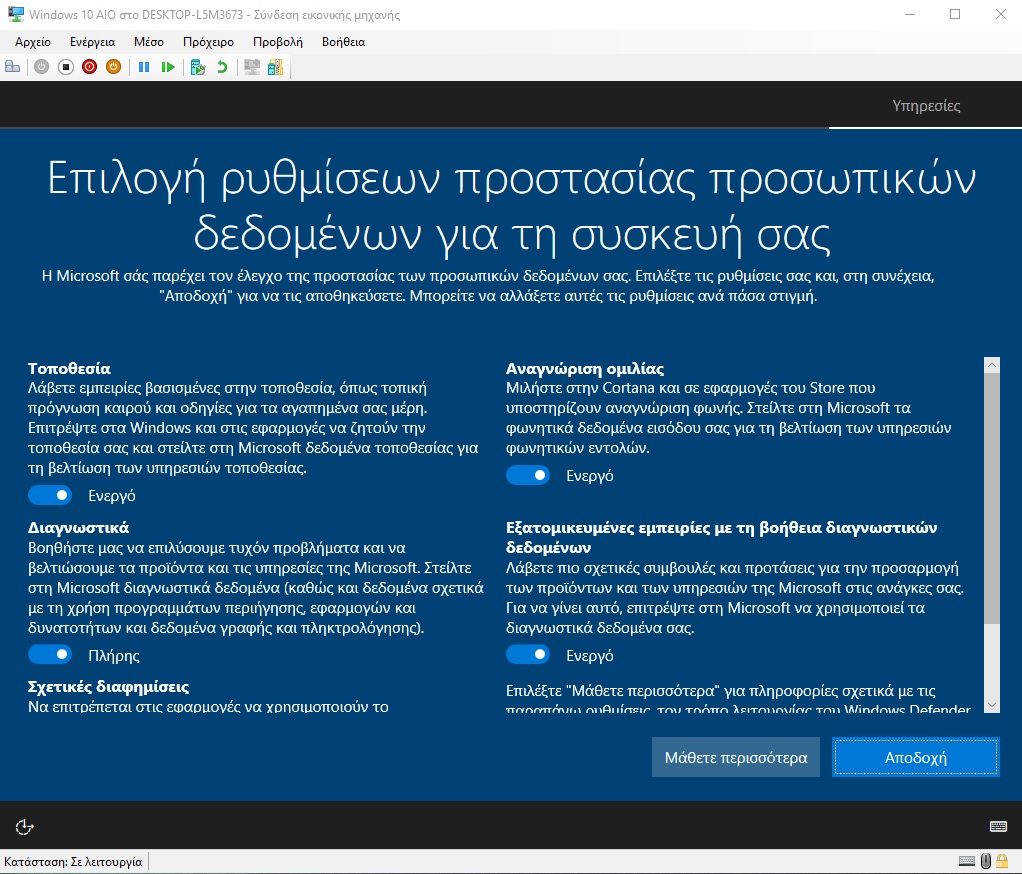This screenshot has height=874, width=1022.
Task: Close the virtual machine connection window
Action: coord(1000,14)
